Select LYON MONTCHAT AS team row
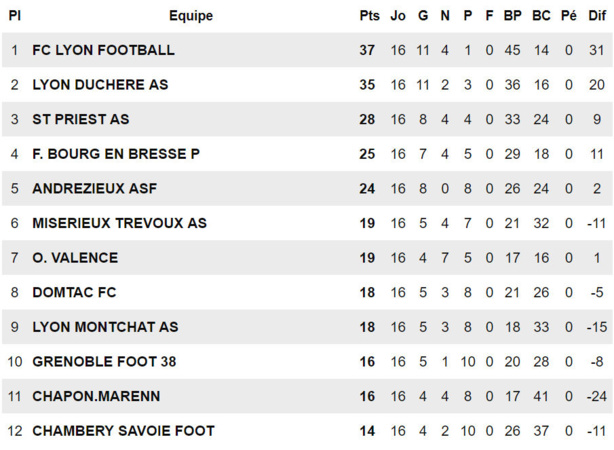 coord(105,327)
